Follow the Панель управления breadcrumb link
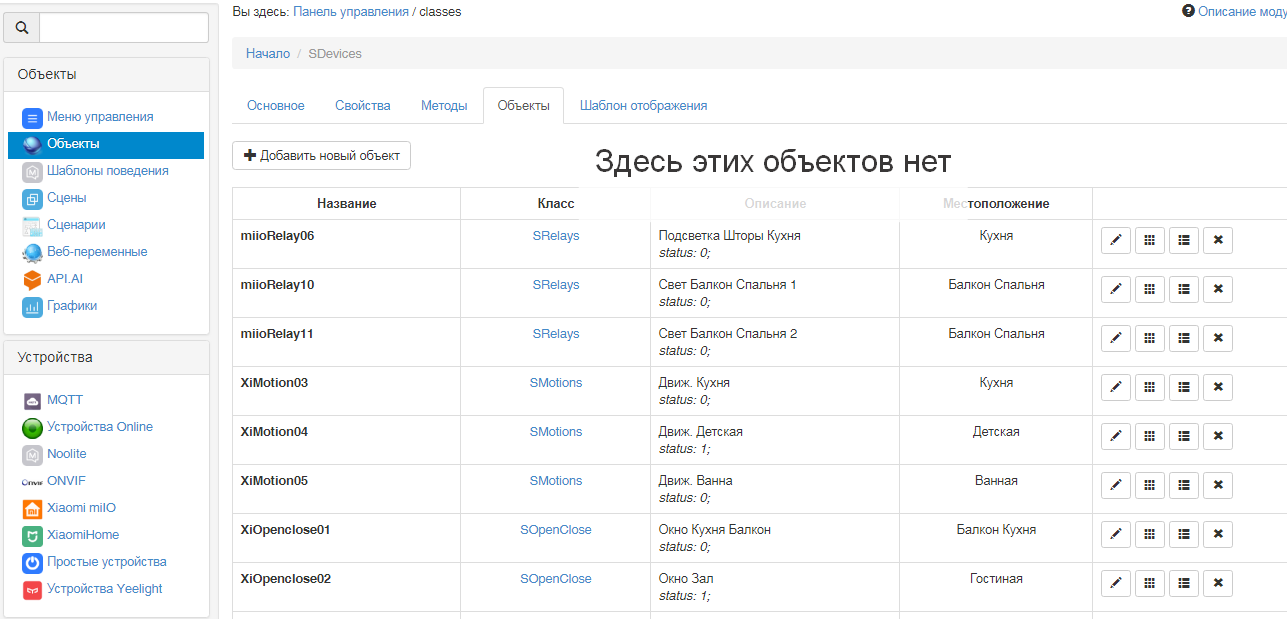 350,12
